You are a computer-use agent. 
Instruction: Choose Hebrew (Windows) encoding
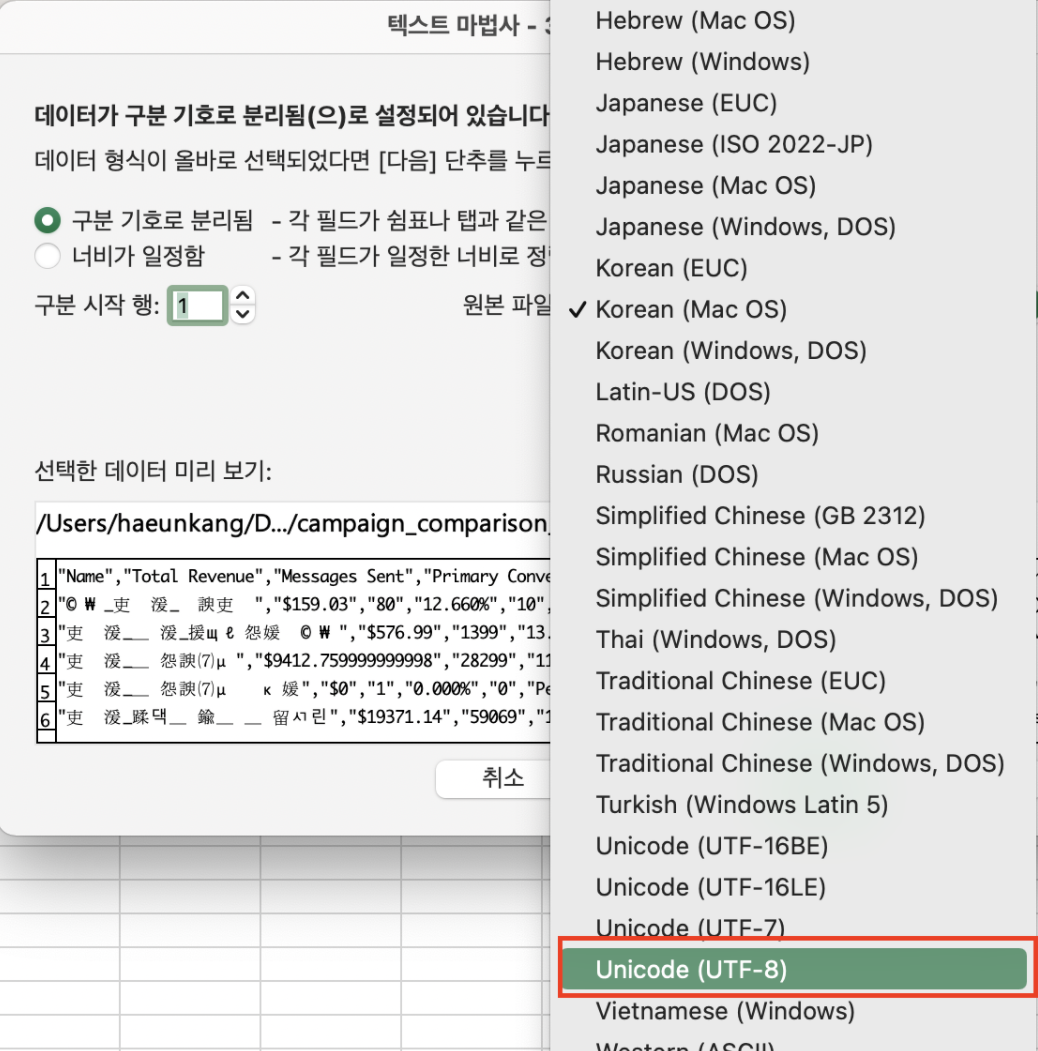coord(793,62)
